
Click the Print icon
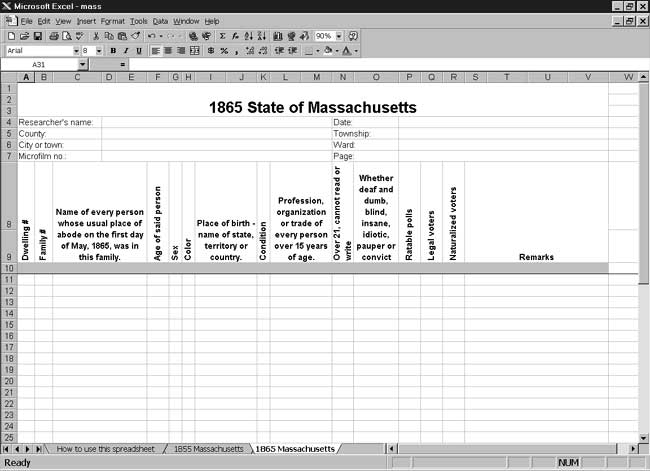pyautogui.click(x=52, y=36)
